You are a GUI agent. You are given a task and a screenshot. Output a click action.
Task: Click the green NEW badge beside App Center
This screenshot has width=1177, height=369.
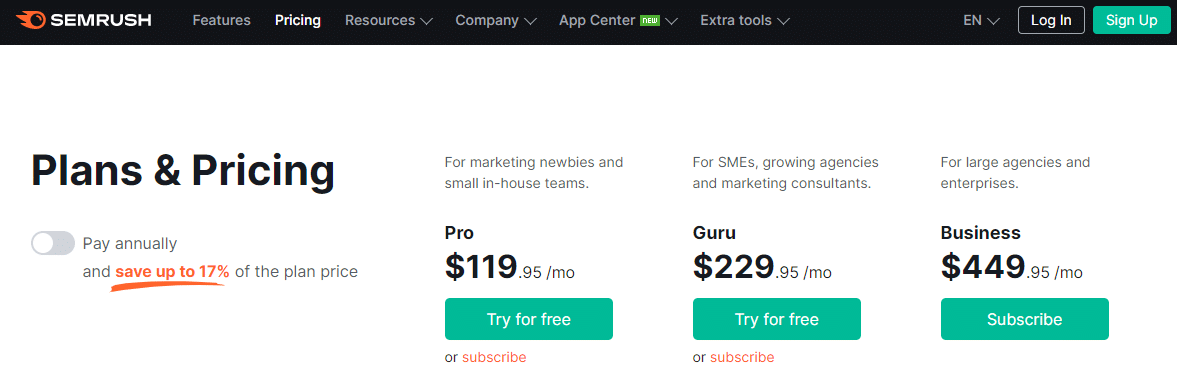pos(649,20)
